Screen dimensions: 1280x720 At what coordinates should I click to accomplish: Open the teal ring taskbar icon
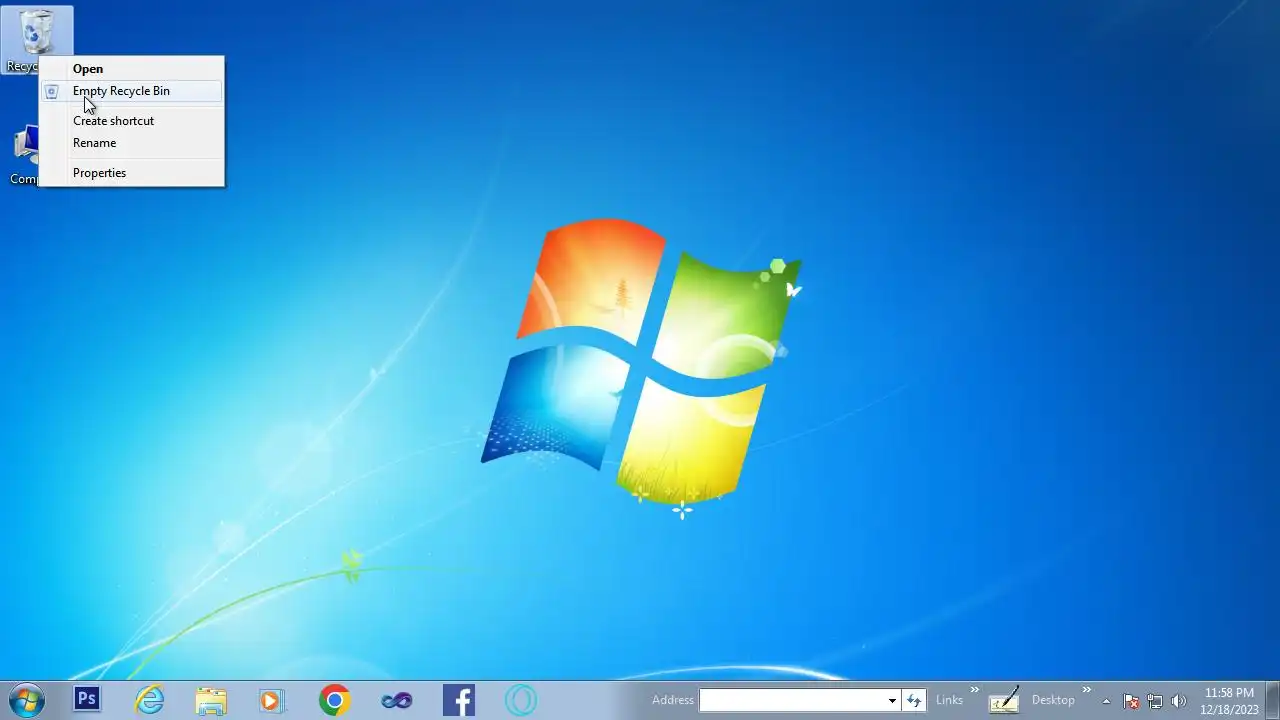tap(520, 700)
